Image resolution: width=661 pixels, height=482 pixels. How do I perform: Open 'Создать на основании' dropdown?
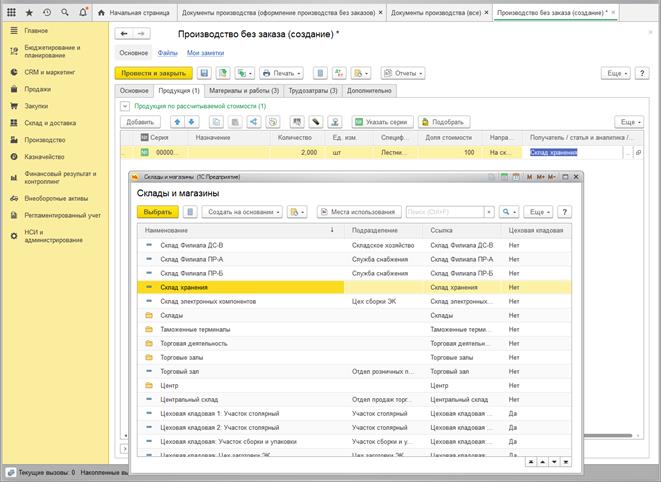pos(241,212)
